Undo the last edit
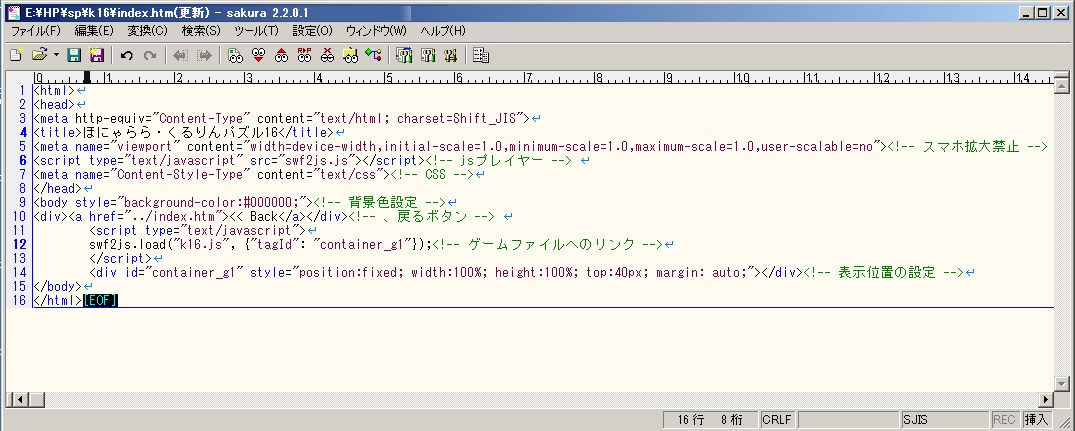 tap(127, 56)
